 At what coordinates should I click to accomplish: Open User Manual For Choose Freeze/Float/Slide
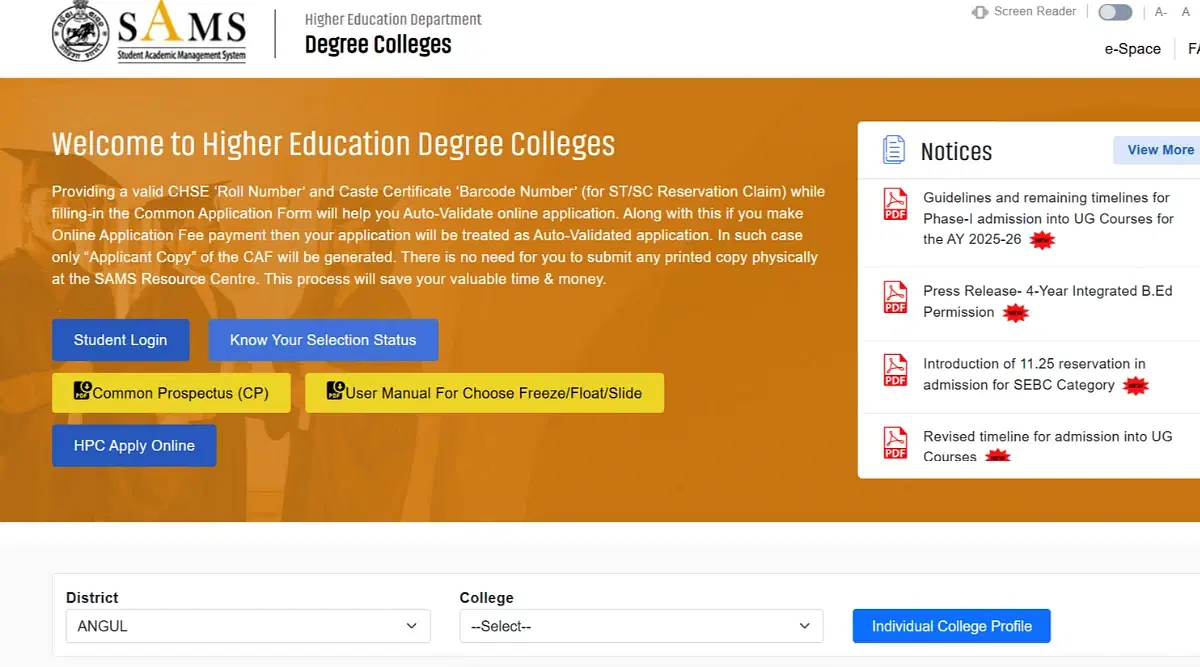tap(484, 393)
